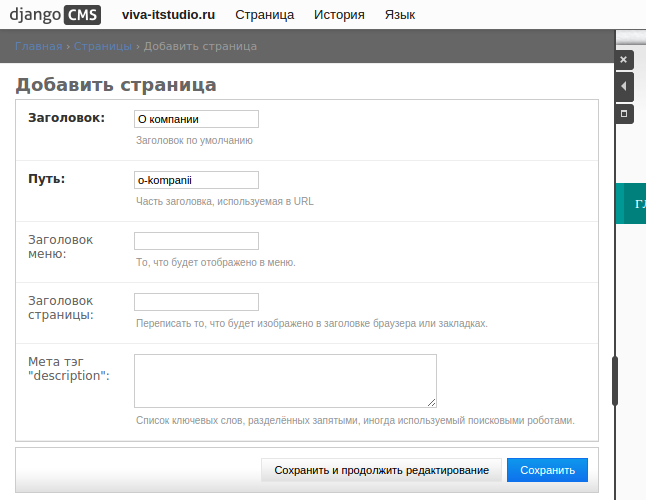The width and height of the screenshot is (646, 500).
Task: Close the side frame with X icon
Action: click(624, 61)
